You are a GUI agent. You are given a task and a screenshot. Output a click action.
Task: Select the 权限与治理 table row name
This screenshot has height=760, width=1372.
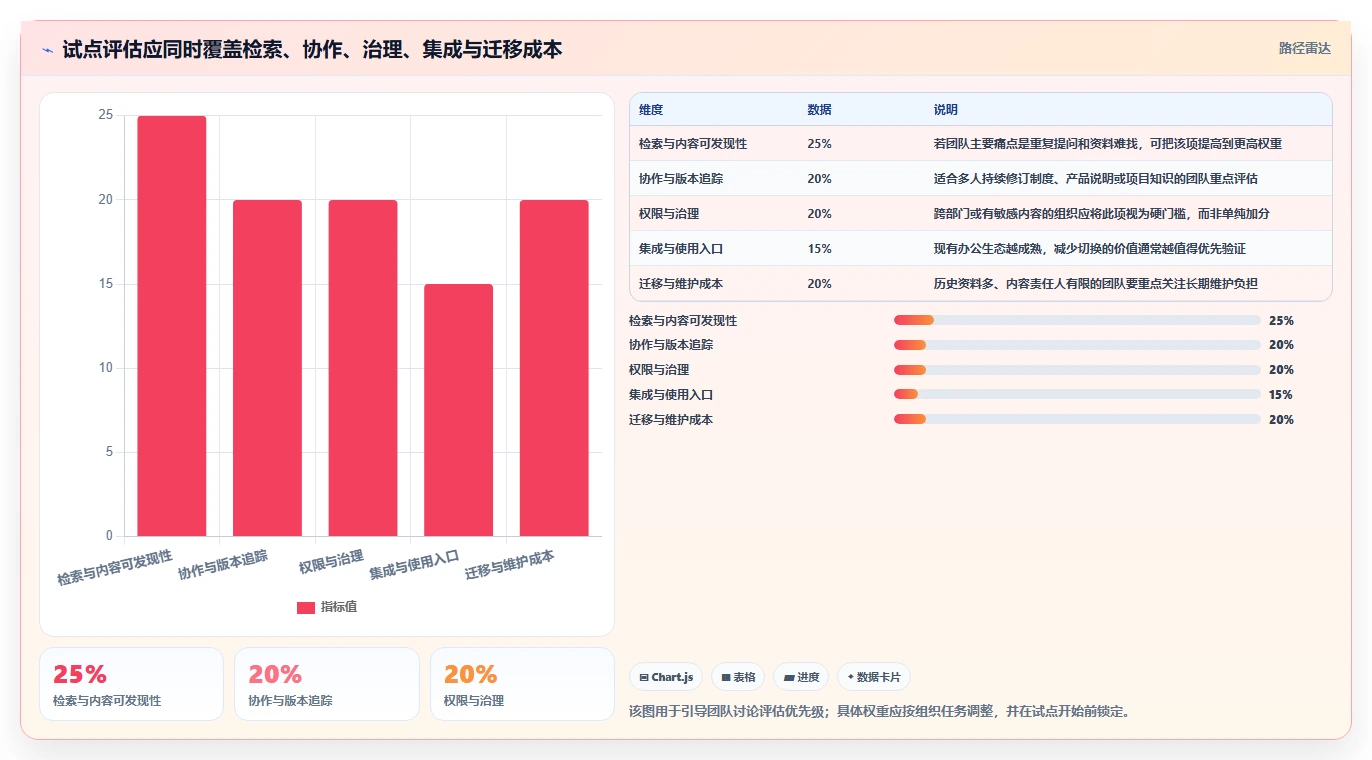(669, 214)
